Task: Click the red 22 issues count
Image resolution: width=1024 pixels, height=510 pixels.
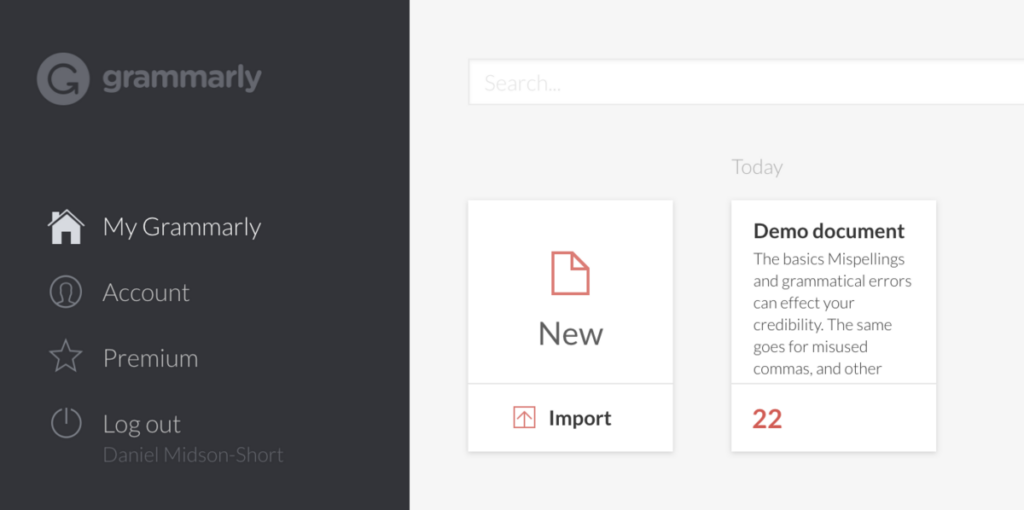Action: pos(767,419)
